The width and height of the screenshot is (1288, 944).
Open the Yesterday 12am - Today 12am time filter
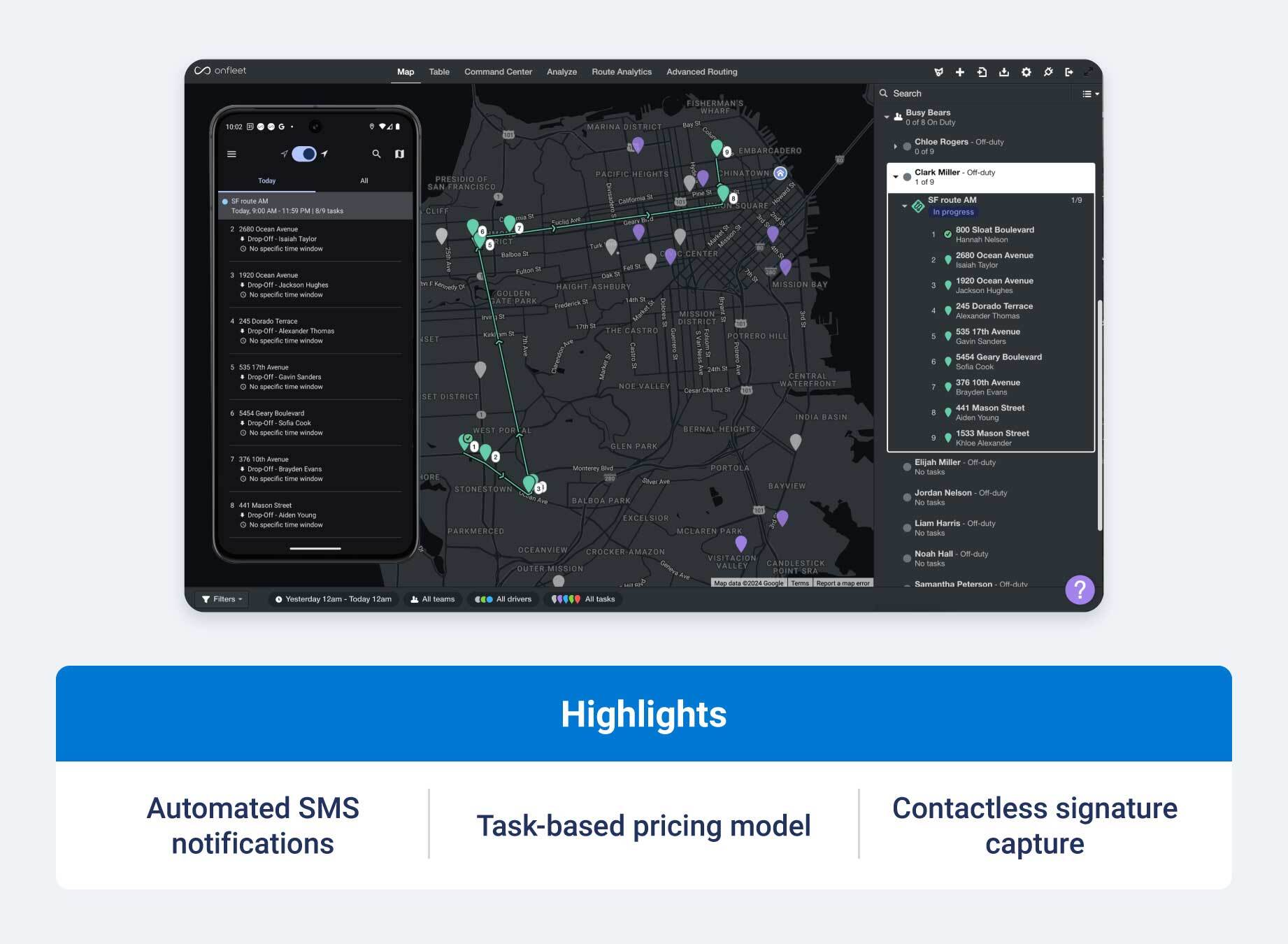point(334,599)
